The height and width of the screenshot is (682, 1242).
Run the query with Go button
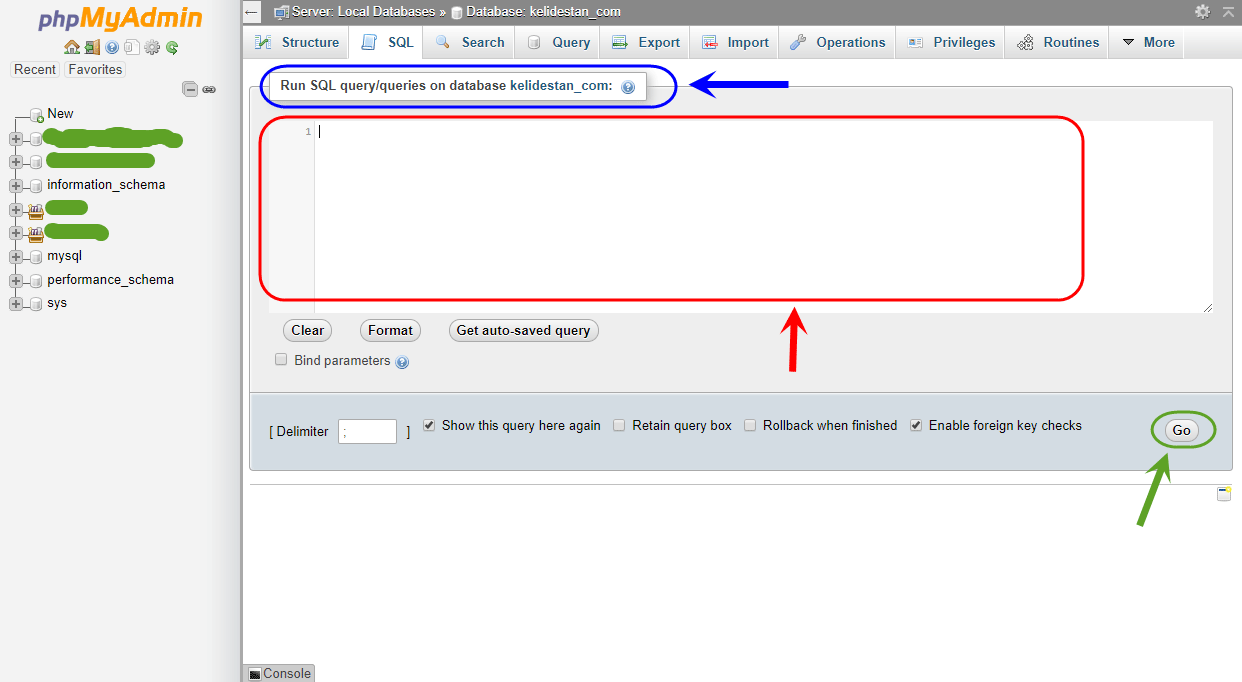tap(1182, 430)
